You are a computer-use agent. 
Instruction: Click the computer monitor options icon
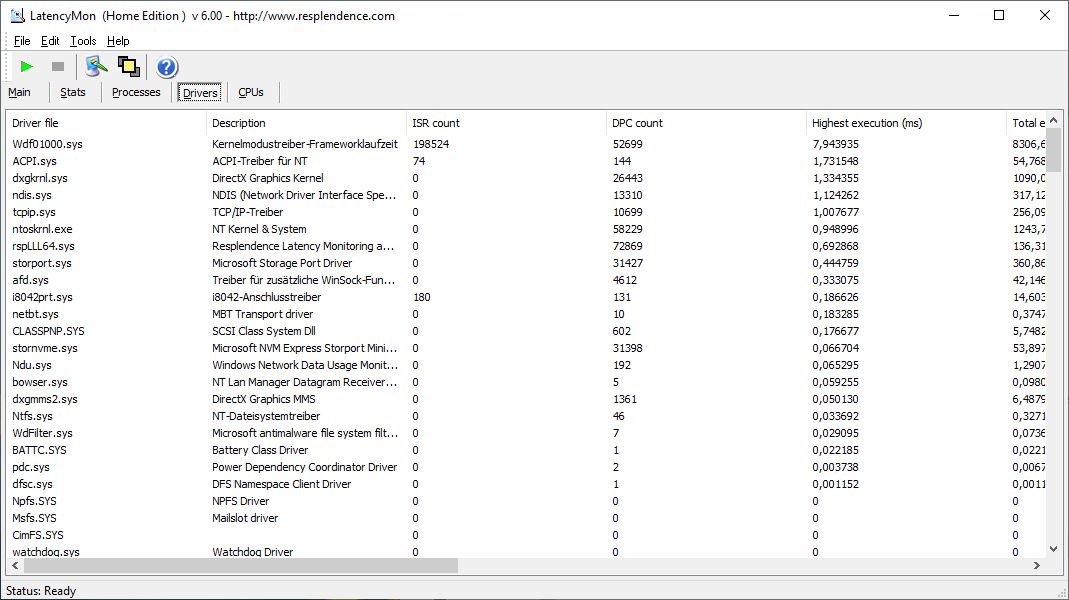coord(96,67)
